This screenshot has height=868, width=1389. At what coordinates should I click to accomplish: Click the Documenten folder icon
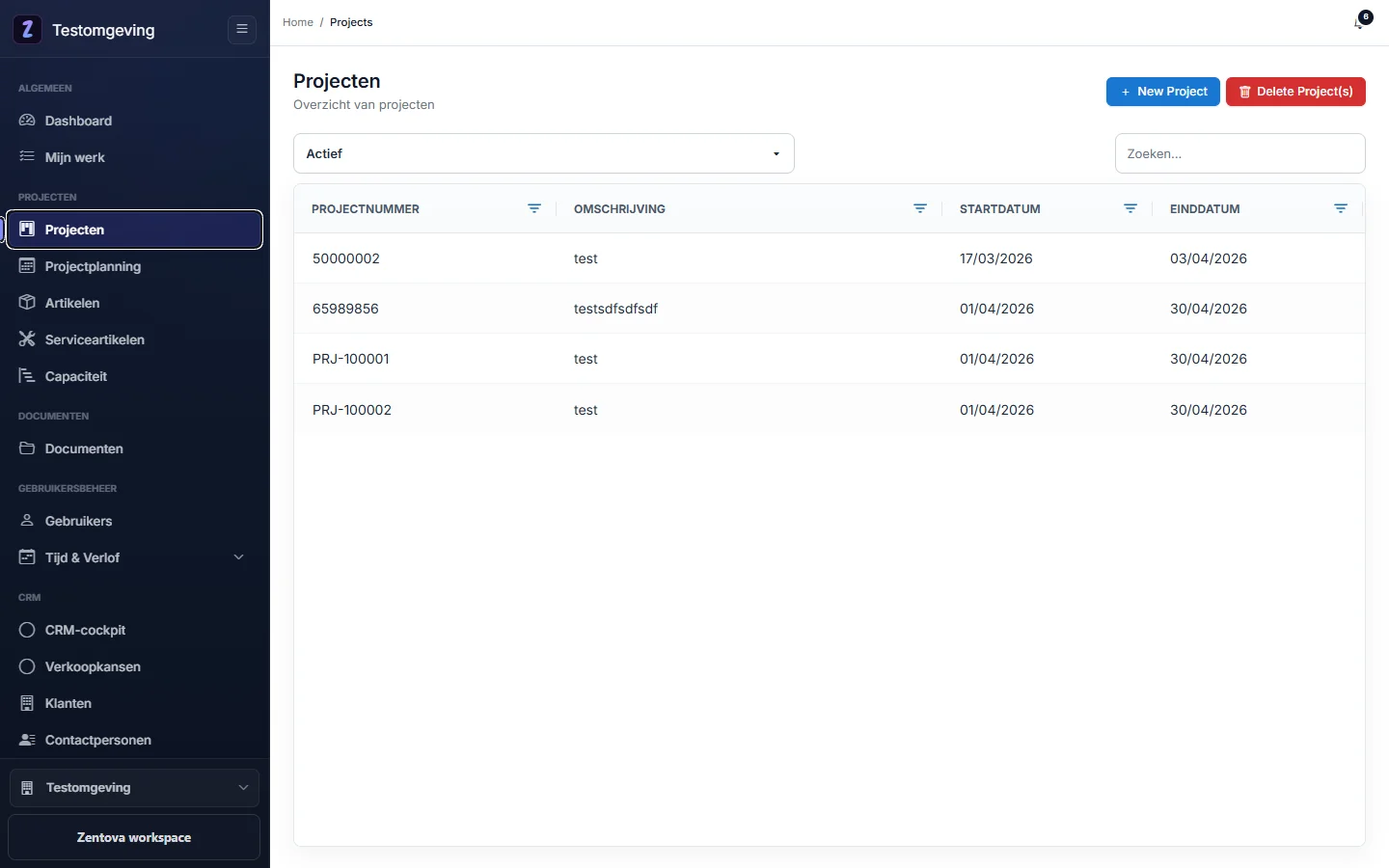27,448
